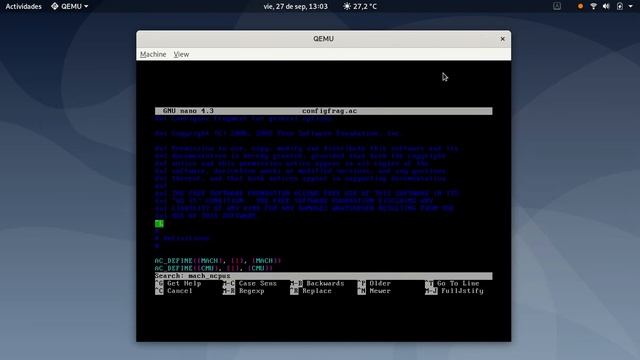Click the Get Help shortcut label in nano
The image size is (640, 360).
coord(184,283)
